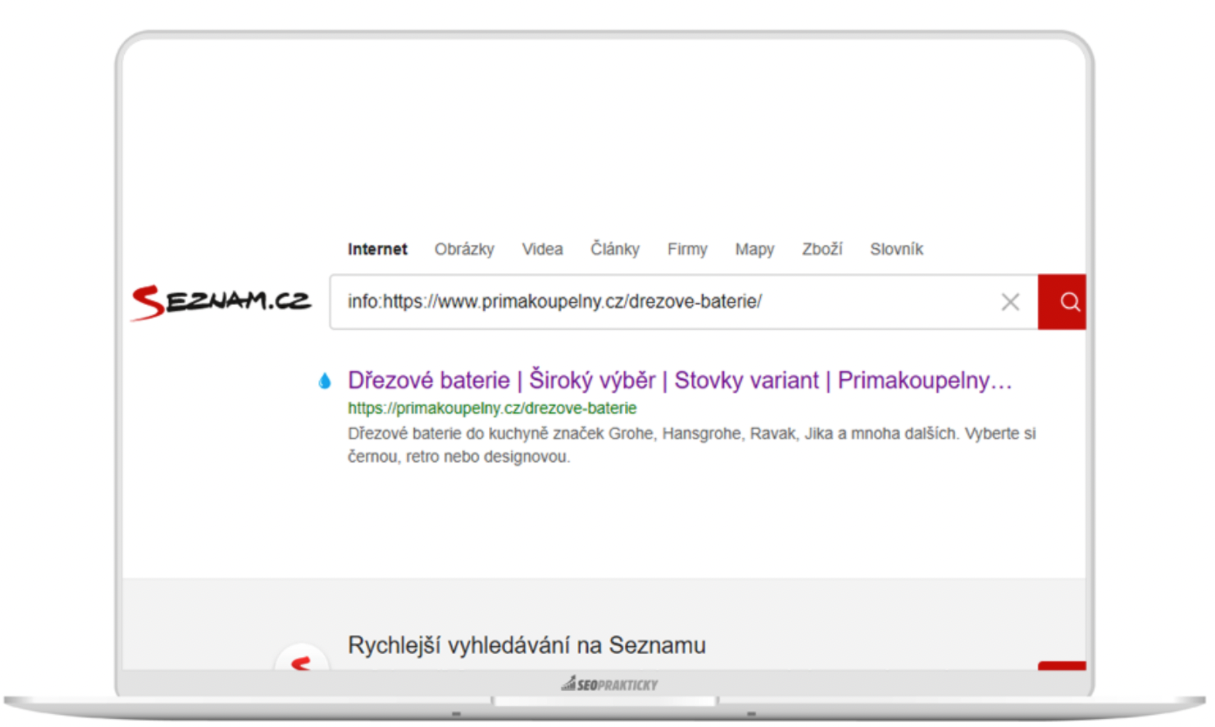The height and width of the screenshot is (727, 1215).
Task: Switch to the Obrázky tab
Action: coord(464,249)
